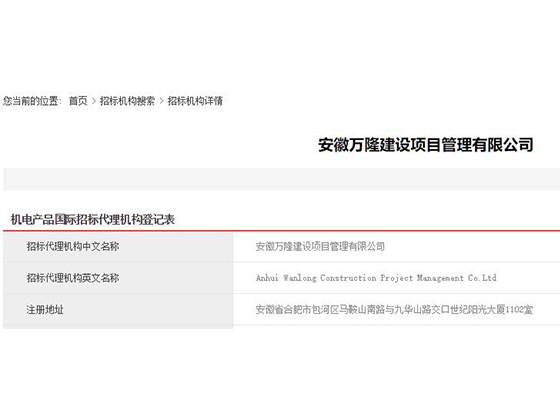Viewport: 560px width, 420px height.
Task: Click the 您当前的位置 label
Action: tap(32, 101)
